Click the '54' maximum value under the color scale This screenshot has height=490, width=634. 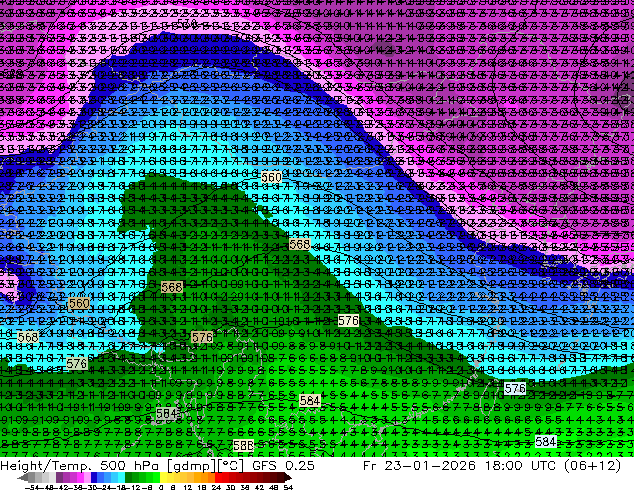(x=288, y=487)
